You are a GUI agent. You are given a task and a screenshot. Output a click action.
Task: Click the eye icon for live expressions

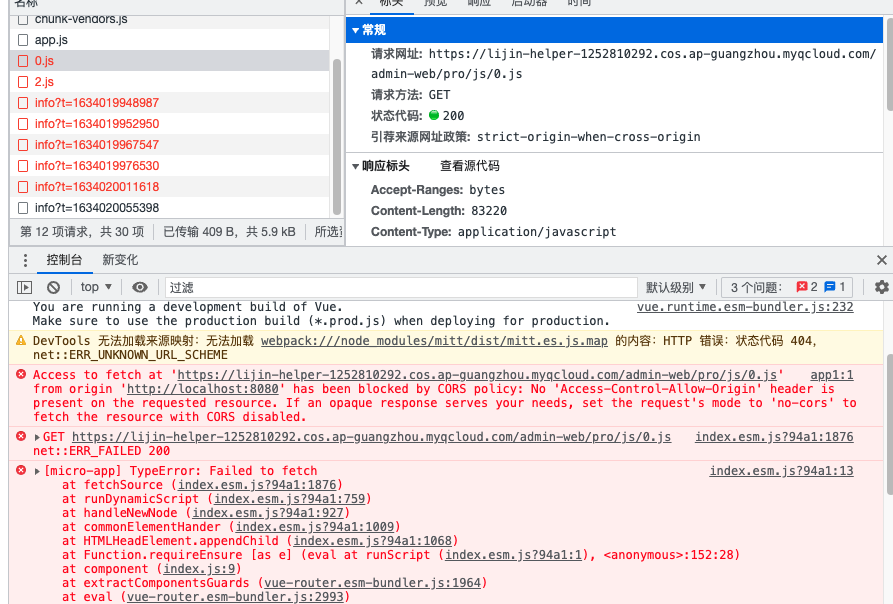pyautogui.click(x=140, y=287)
